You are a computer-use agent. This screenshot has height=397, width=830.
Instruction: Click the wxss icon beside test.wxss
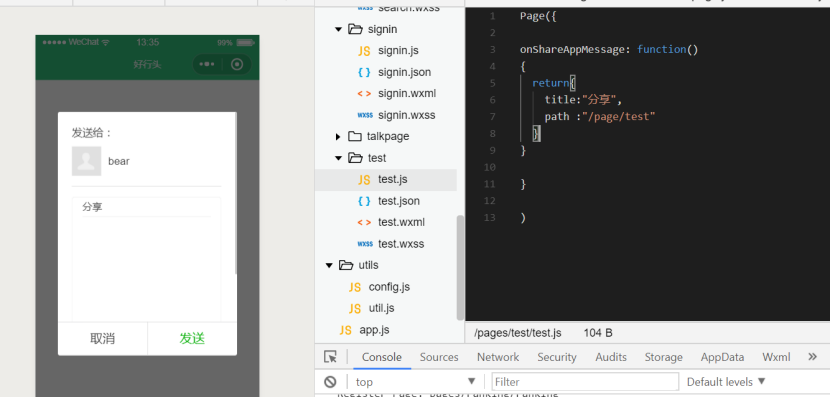365,244
